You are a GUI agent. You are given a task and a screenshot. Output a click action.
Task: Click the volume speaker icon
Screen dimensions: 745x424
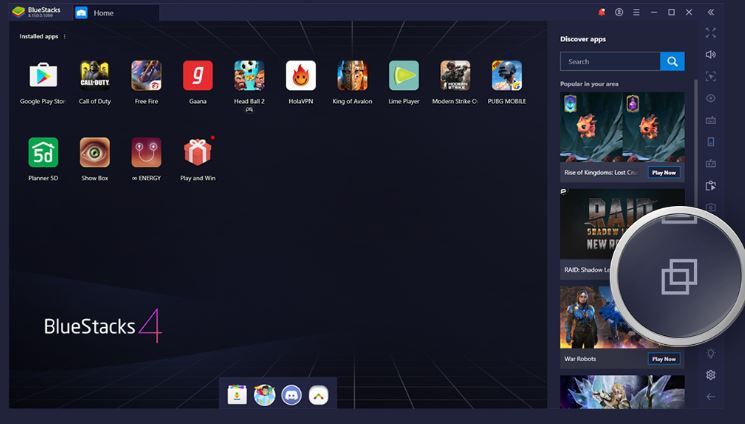point(711,55)
